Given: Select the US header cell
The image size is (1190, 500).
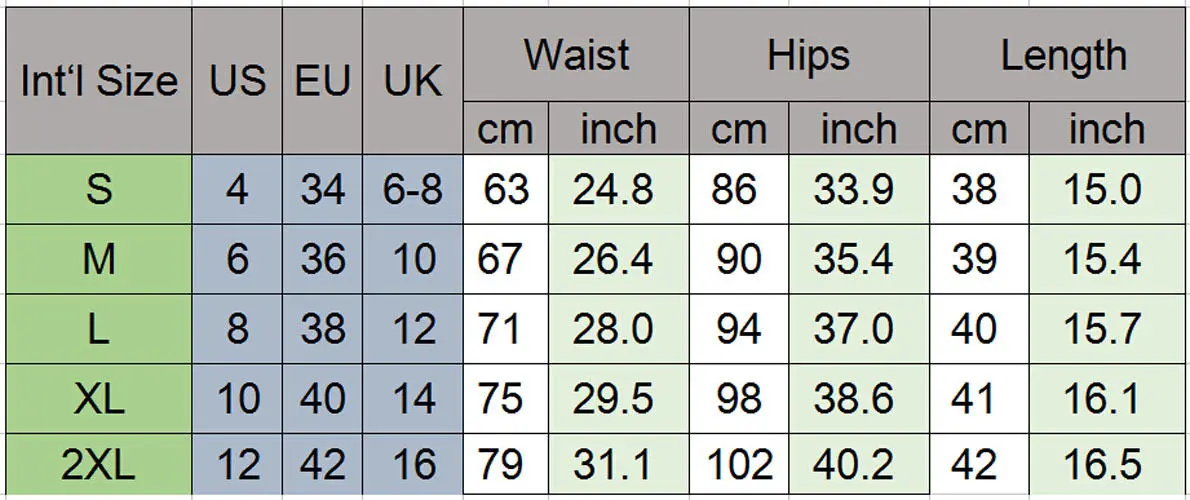Looking at the screenshot, I should tap(237, 81).
